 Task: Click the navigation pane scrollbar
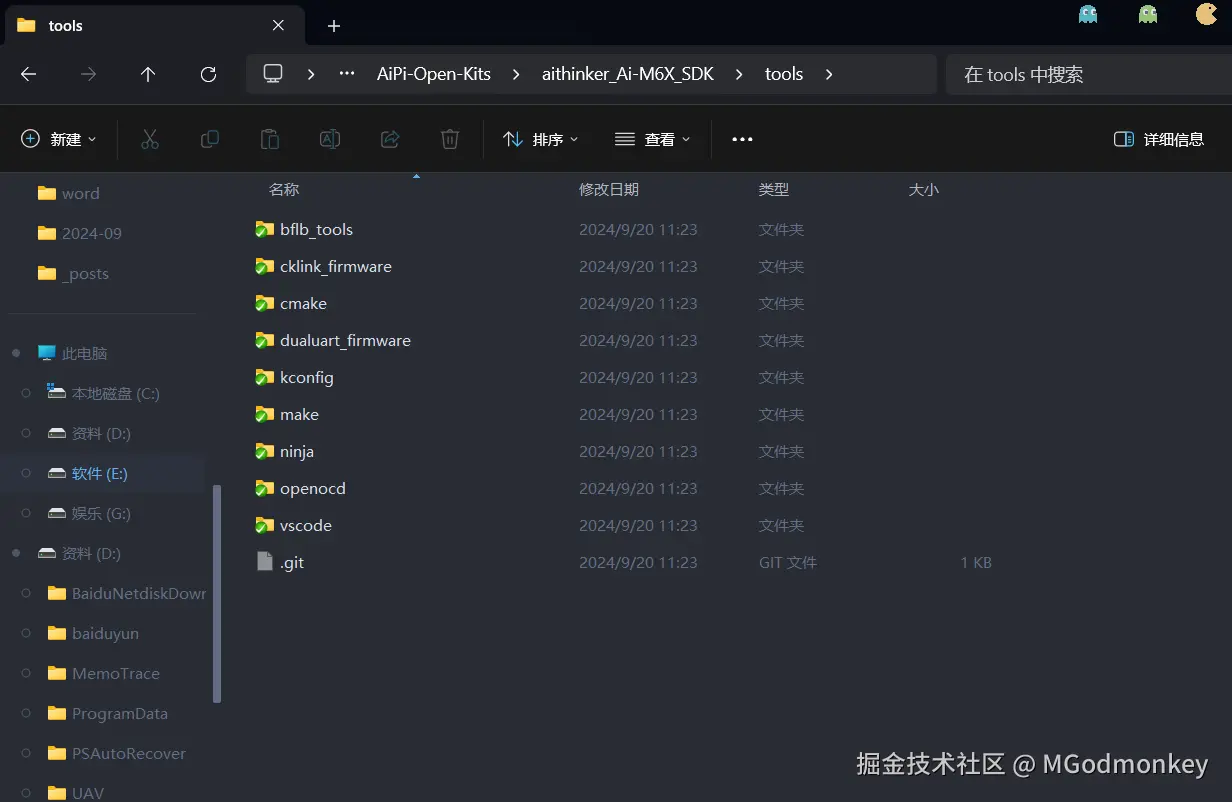pyautogui.click(x=217, y=594)
